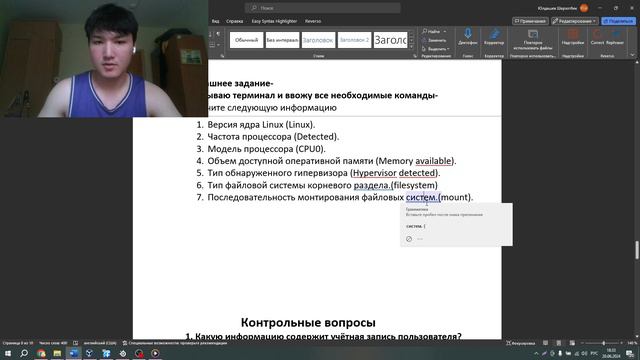Viewport: 640px width, 360px height.
Task: Open Windows taskbar search
Action: click(x=24, y=353)
